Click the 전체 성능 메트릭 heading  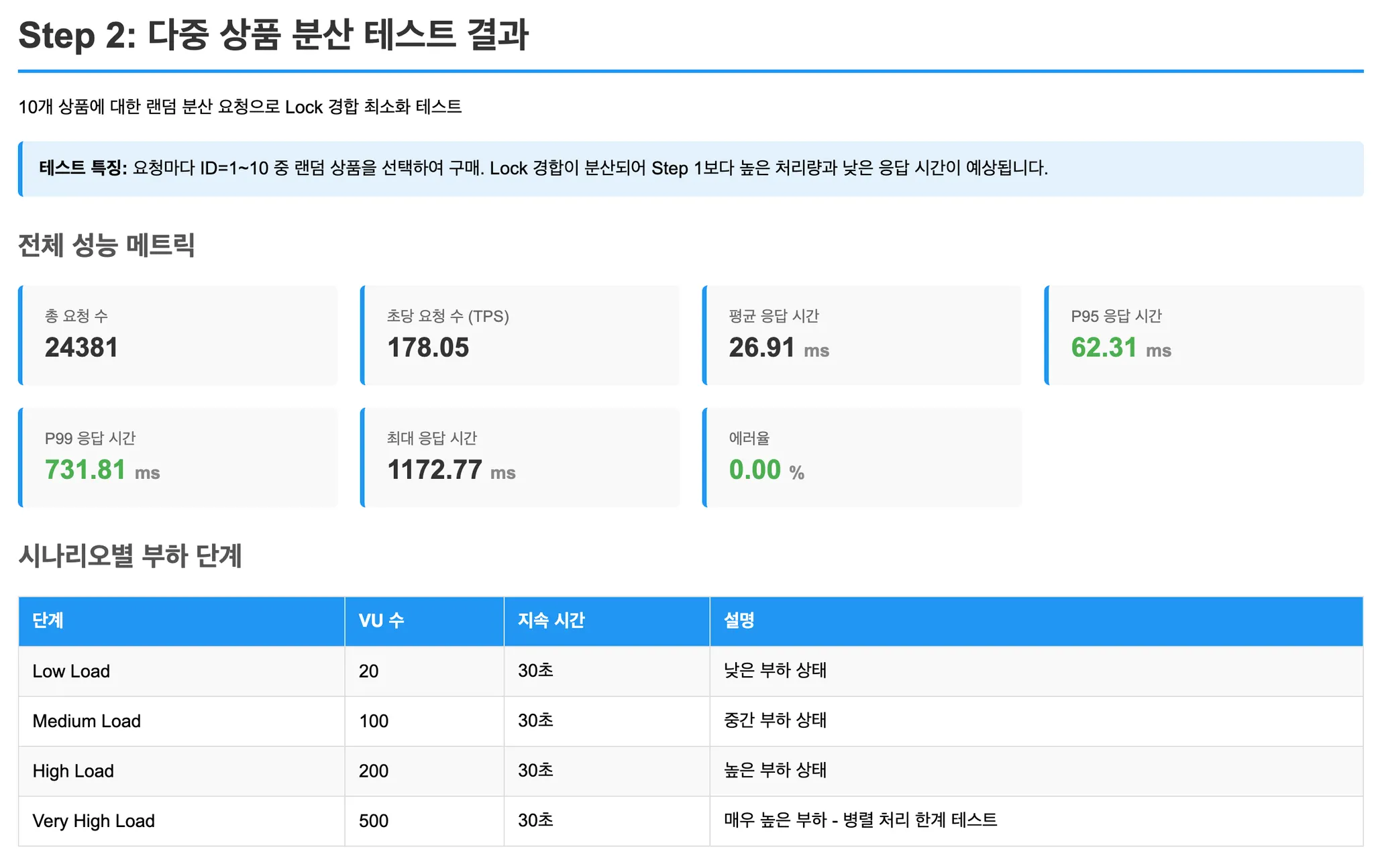coord(107,245)
